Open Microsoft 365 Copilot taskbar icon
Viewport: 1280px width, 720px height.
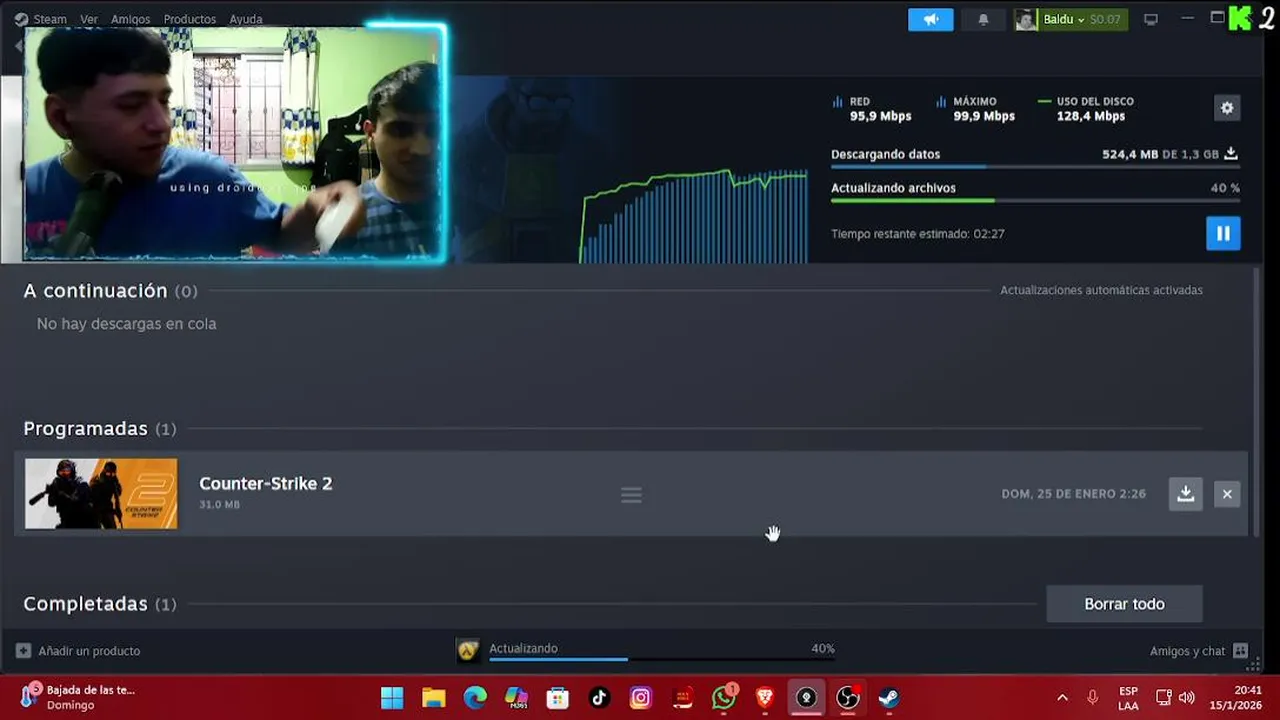pos(516,697)
